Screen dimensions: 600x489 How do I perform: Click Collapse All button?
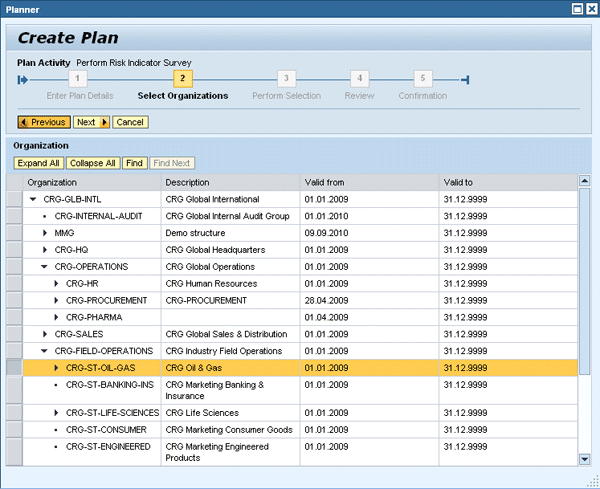pos(93,163)
